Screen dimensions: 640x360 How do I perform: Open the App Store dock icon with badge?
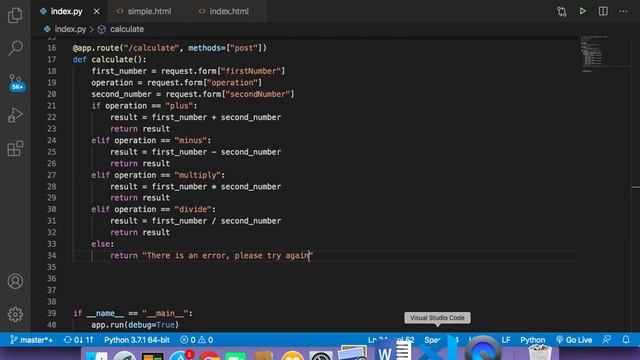coord(181,355)
